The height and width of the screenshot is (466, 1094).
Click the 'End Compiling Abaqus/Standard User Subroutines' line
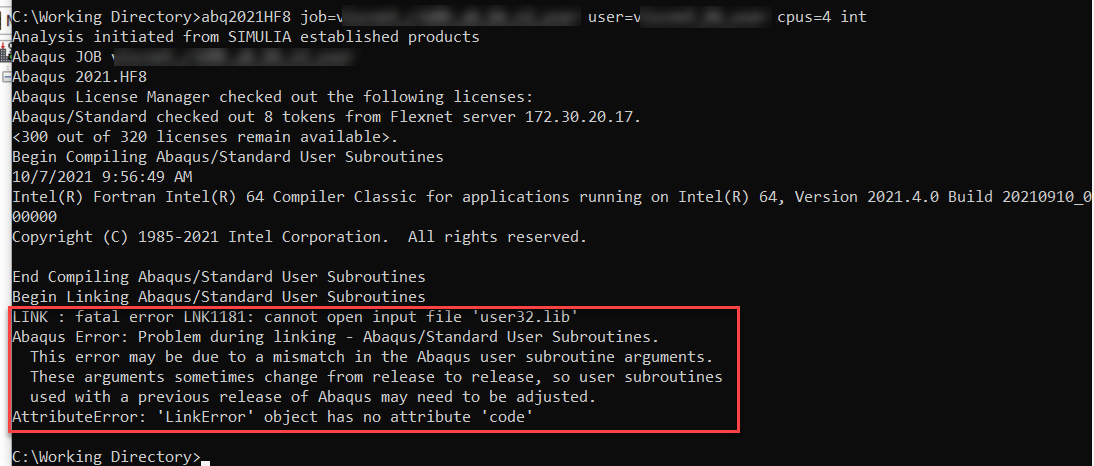(218, 277)
